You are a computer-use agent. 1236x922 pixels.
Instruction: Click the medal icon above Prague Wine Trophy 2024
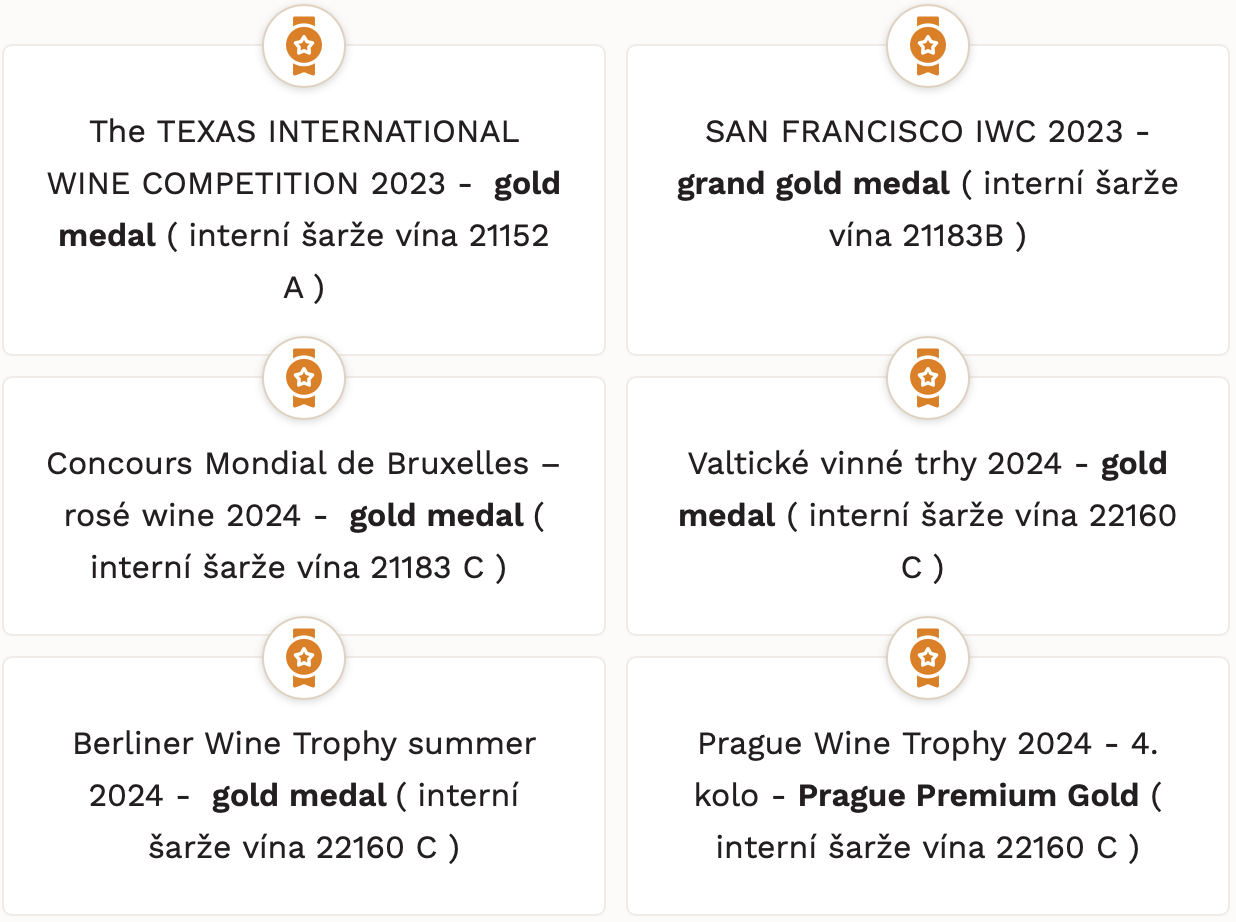pos(928,658)
